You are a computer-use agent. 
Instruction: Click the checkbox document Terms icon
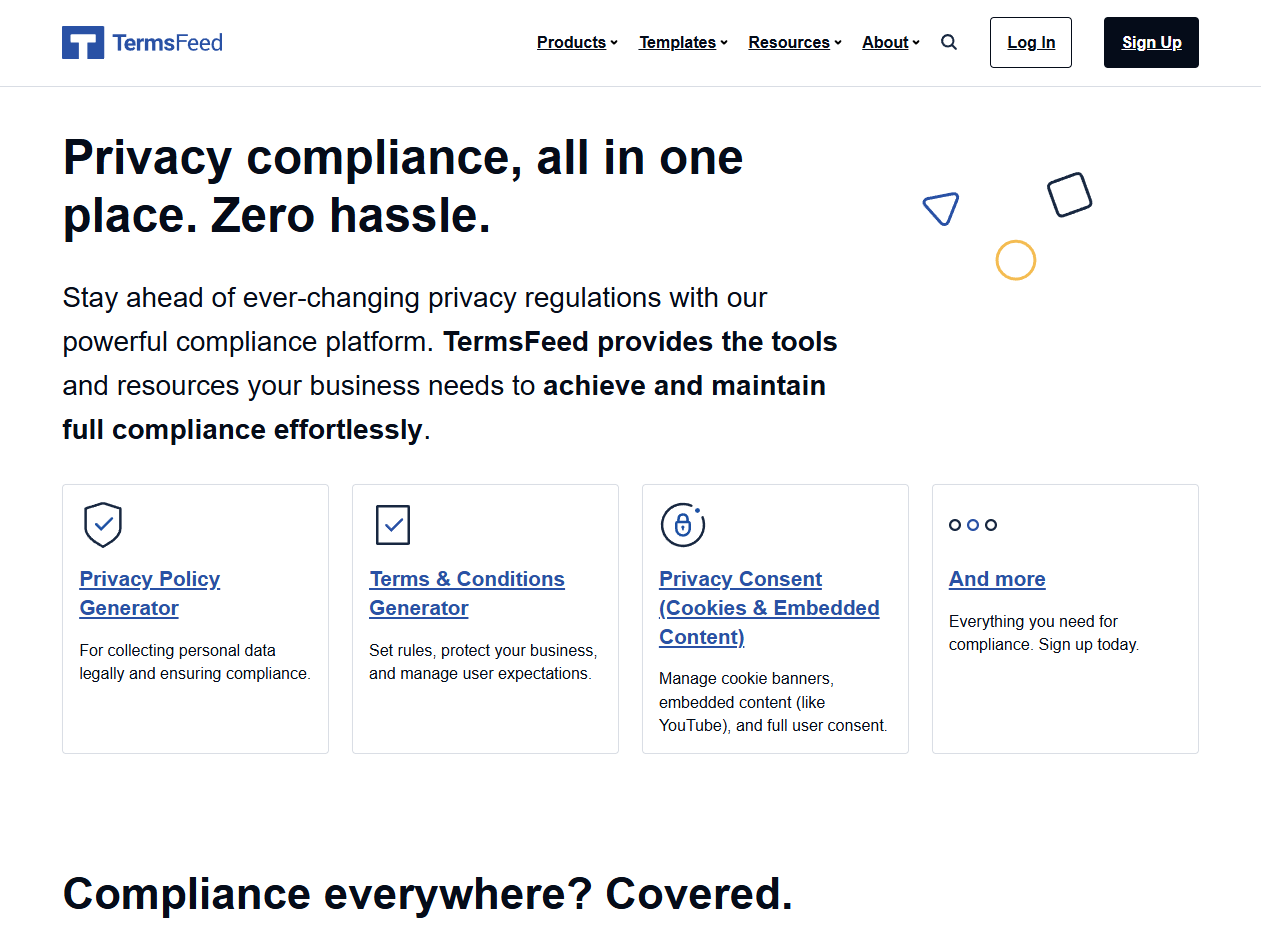click(x=393, y=525)
